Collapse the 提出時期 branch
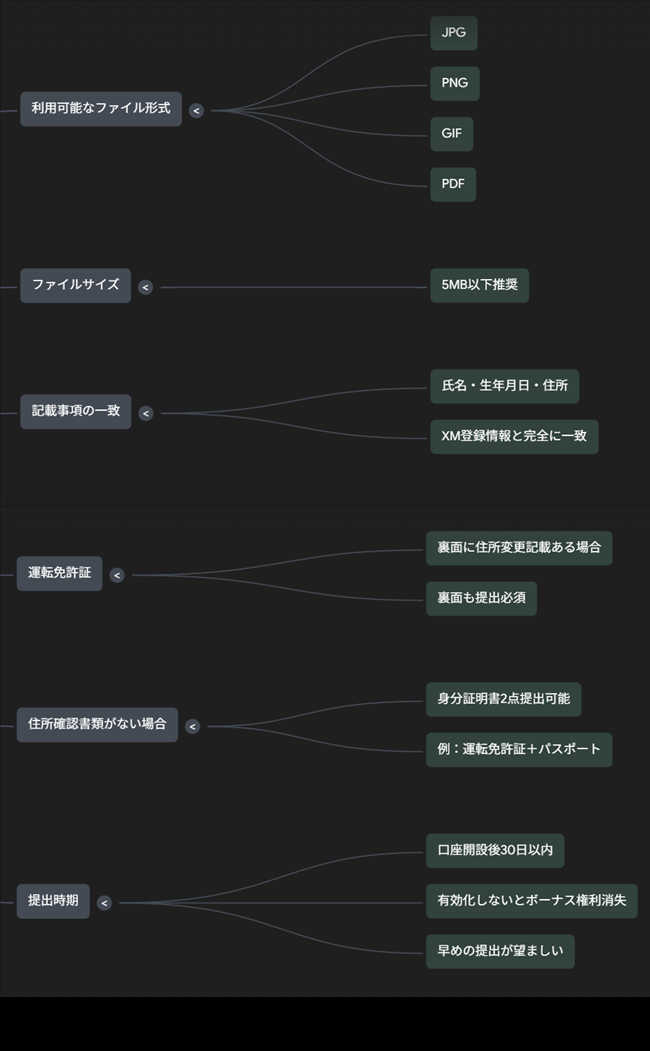650x1051 pixels. [x=104, y=903]
